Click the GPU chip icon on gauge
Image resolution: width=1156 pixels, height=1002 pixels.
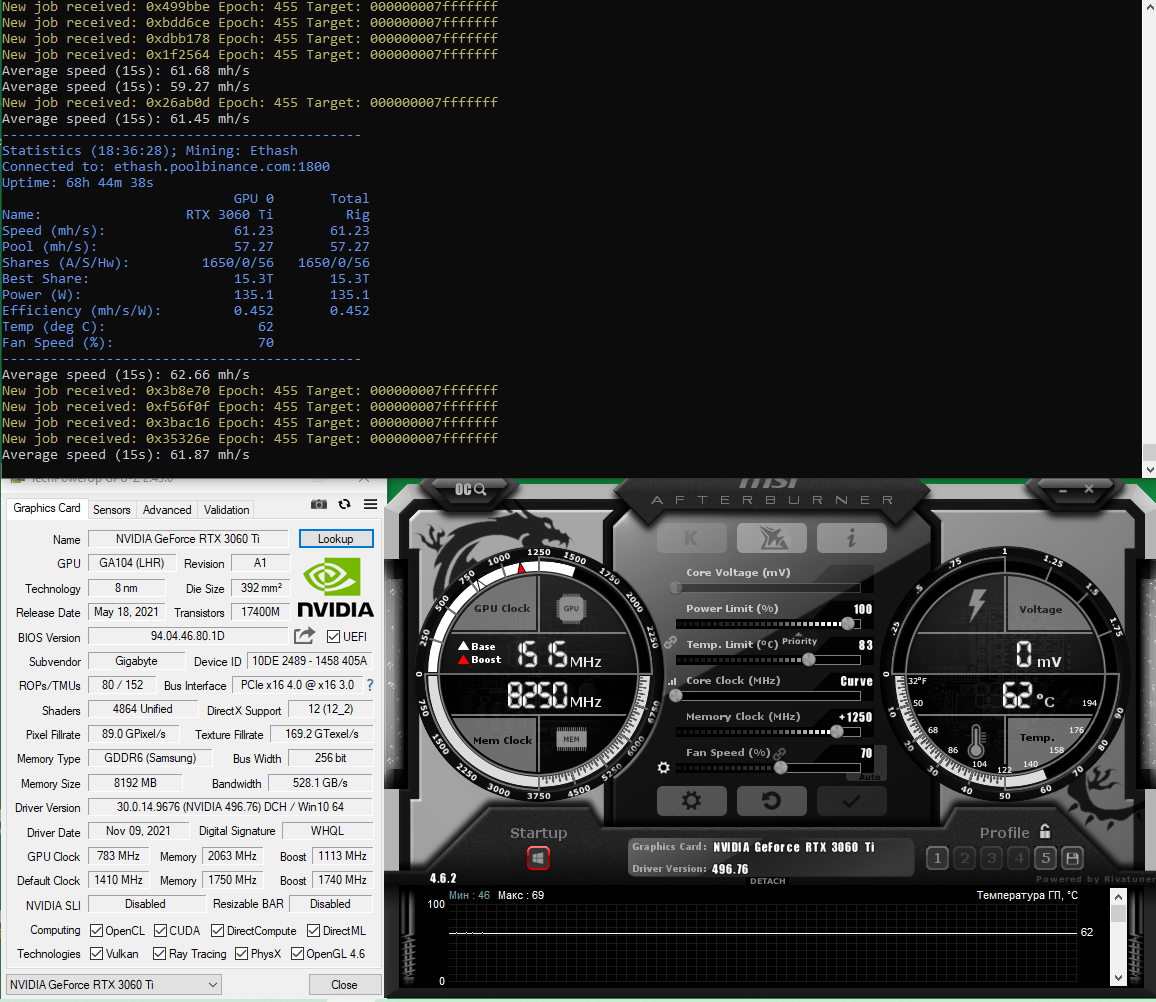pos(571,608)
